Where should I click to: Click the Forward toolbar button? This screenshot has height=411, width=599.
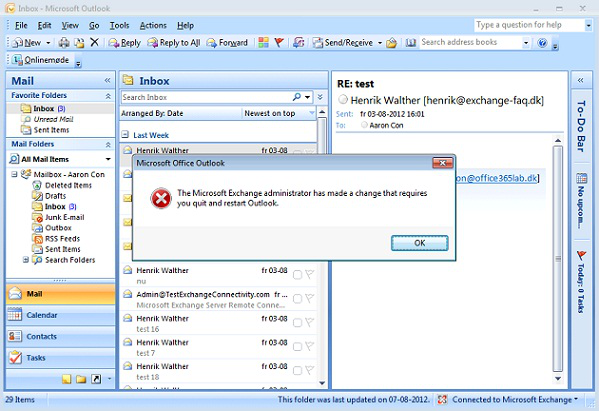(227, 43)
